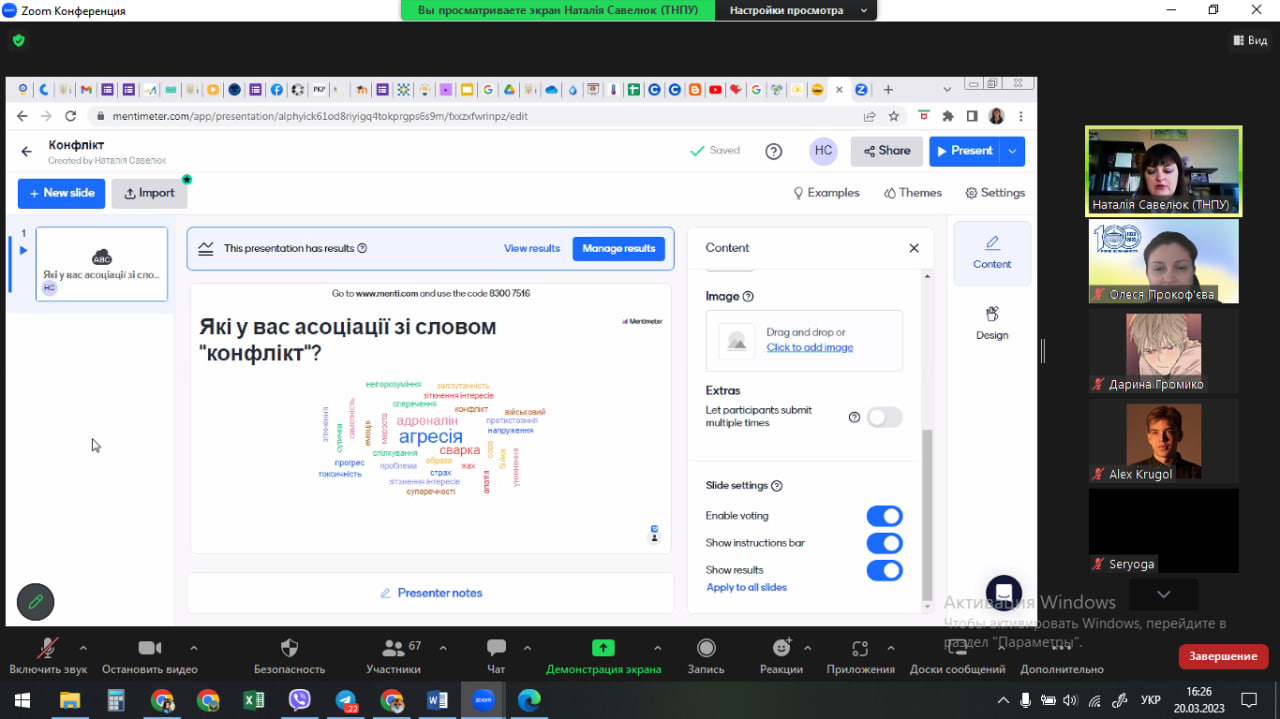Viewport: 1280px width, 719px height.
Task: Expand the video options arrow beside Остановить видео
Action: pyautogui.click(x=194, y=647)
